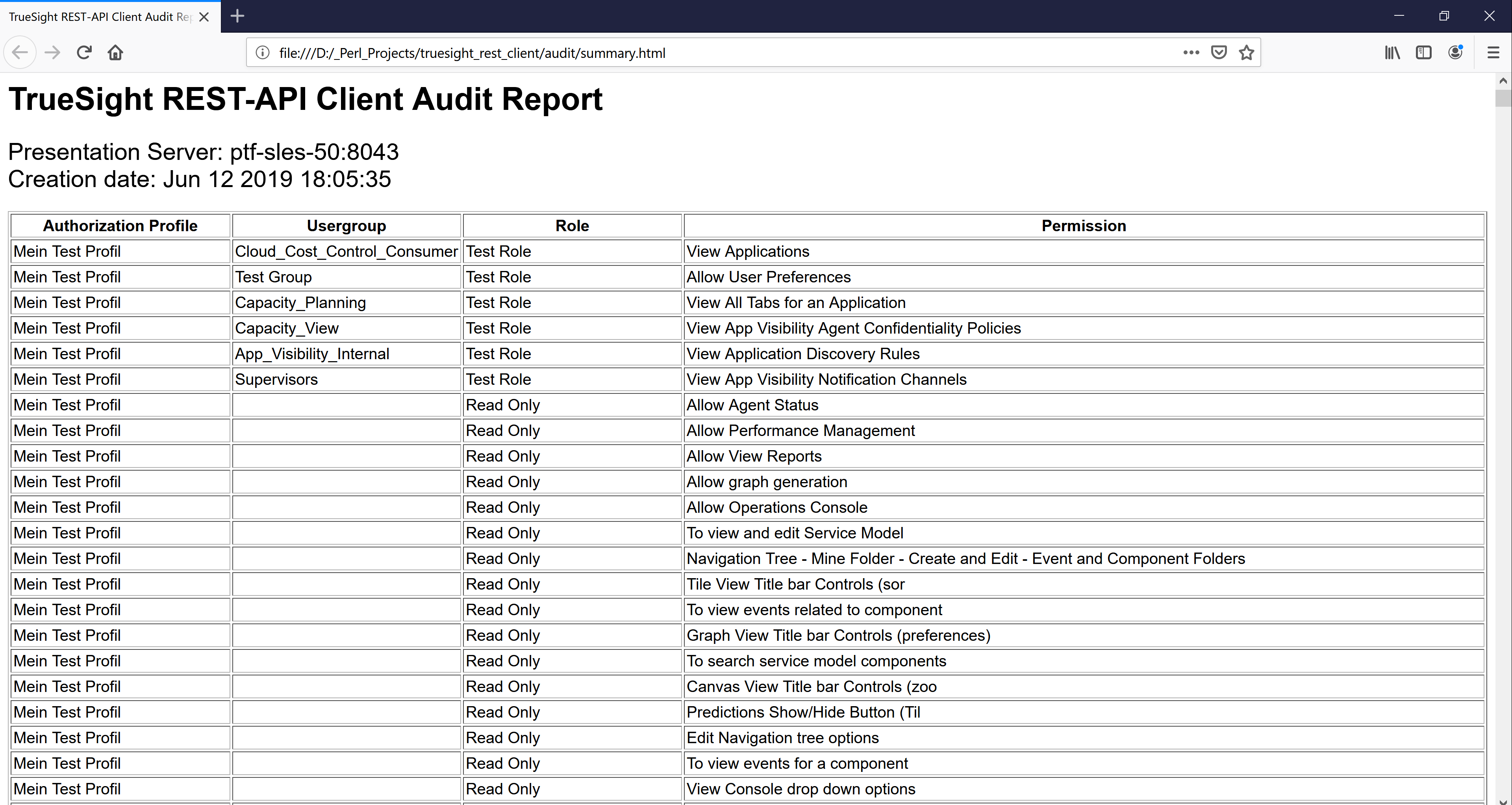Click the Allow Agent Status permission

pos(1084,405)
